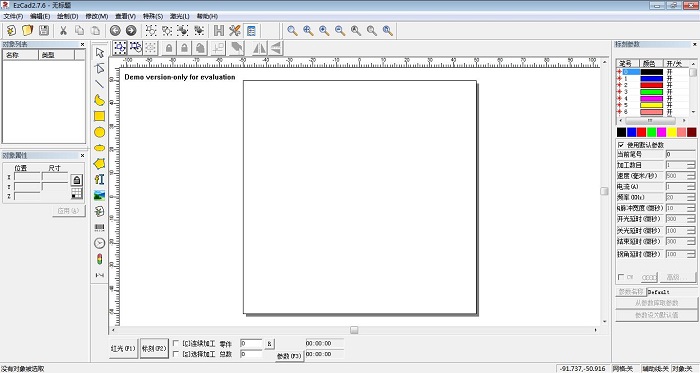Viewport: 700px width, 373px height.
Task: Click the pen list scroll-down arrow
Action: click(693, 112)
